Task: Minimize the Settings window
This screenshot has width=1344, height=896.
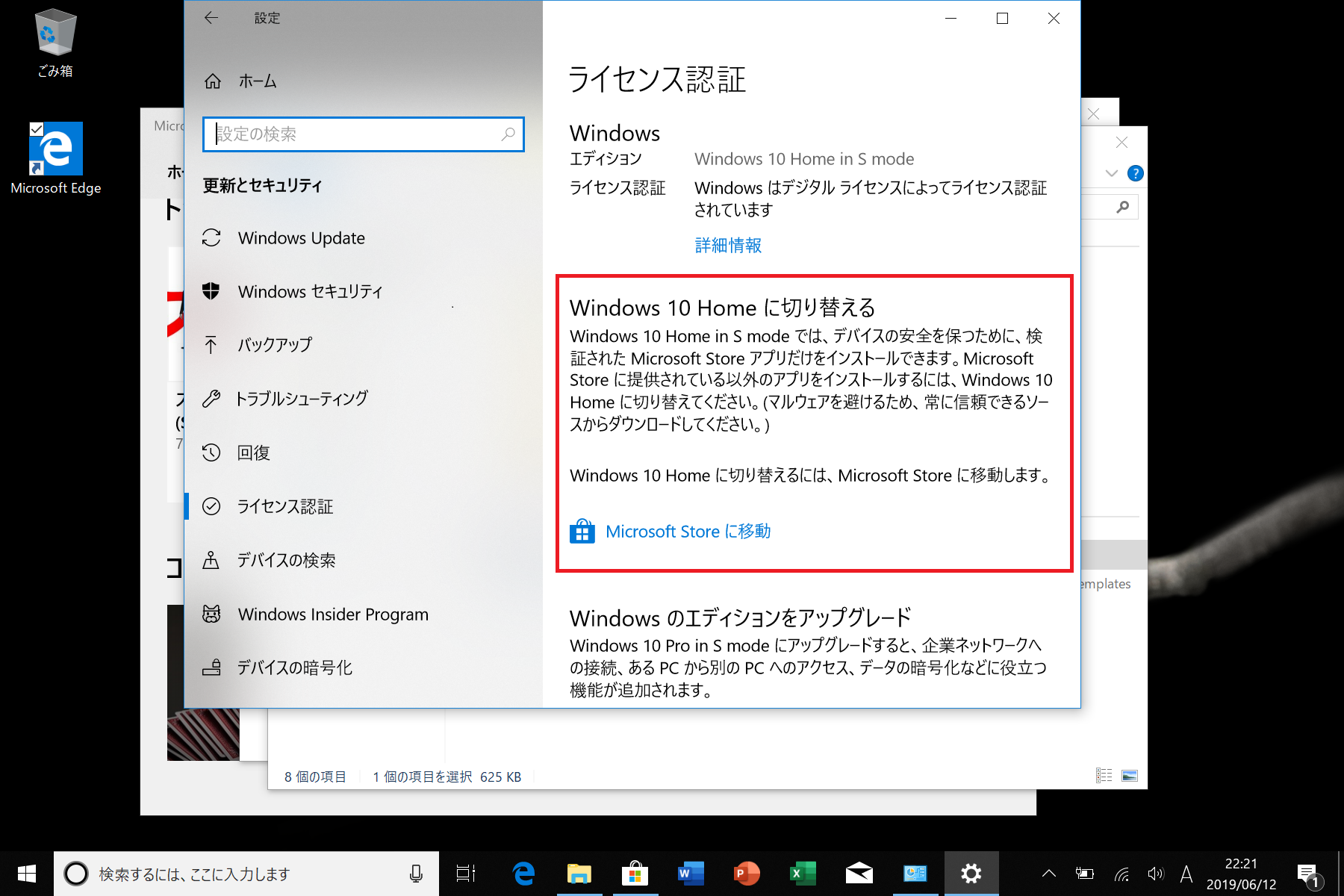Action: pos(951,18)
